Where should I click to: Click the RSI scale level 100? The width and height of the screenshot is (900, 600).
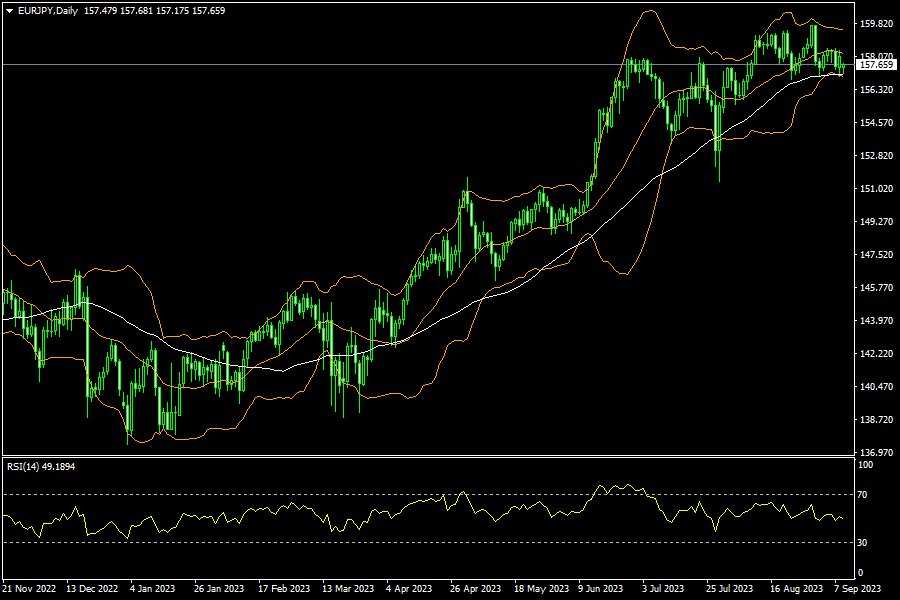pyautogui.click(x=865, y=464)
